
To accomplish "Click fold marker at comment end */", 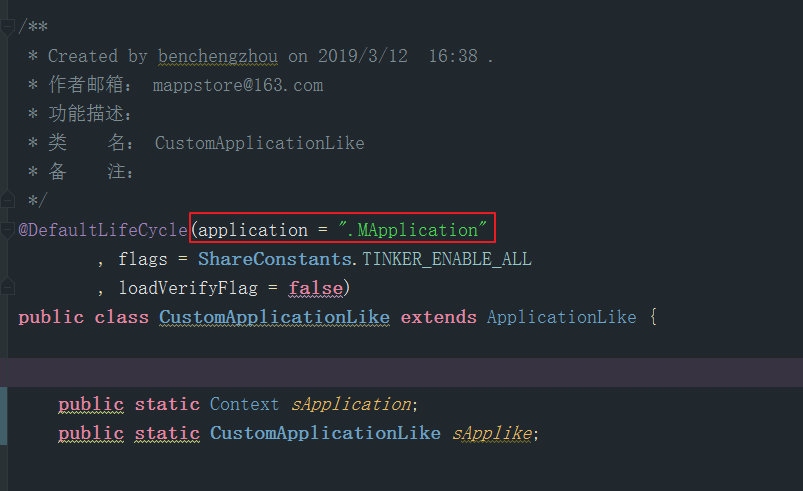I will [8, 200].
